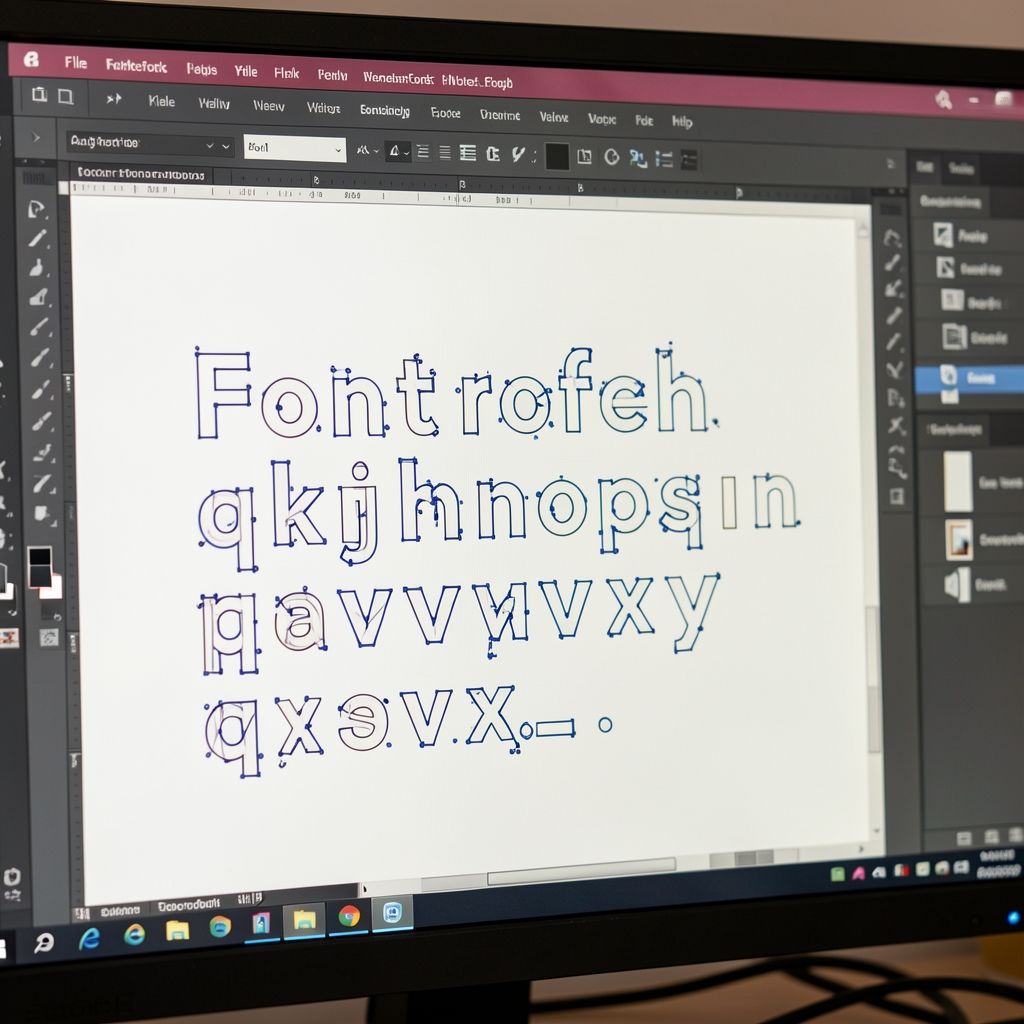Click the search magnifier icon in title bar
The height and width of the screenshot is (1024, 1024).
pos(943,100)
